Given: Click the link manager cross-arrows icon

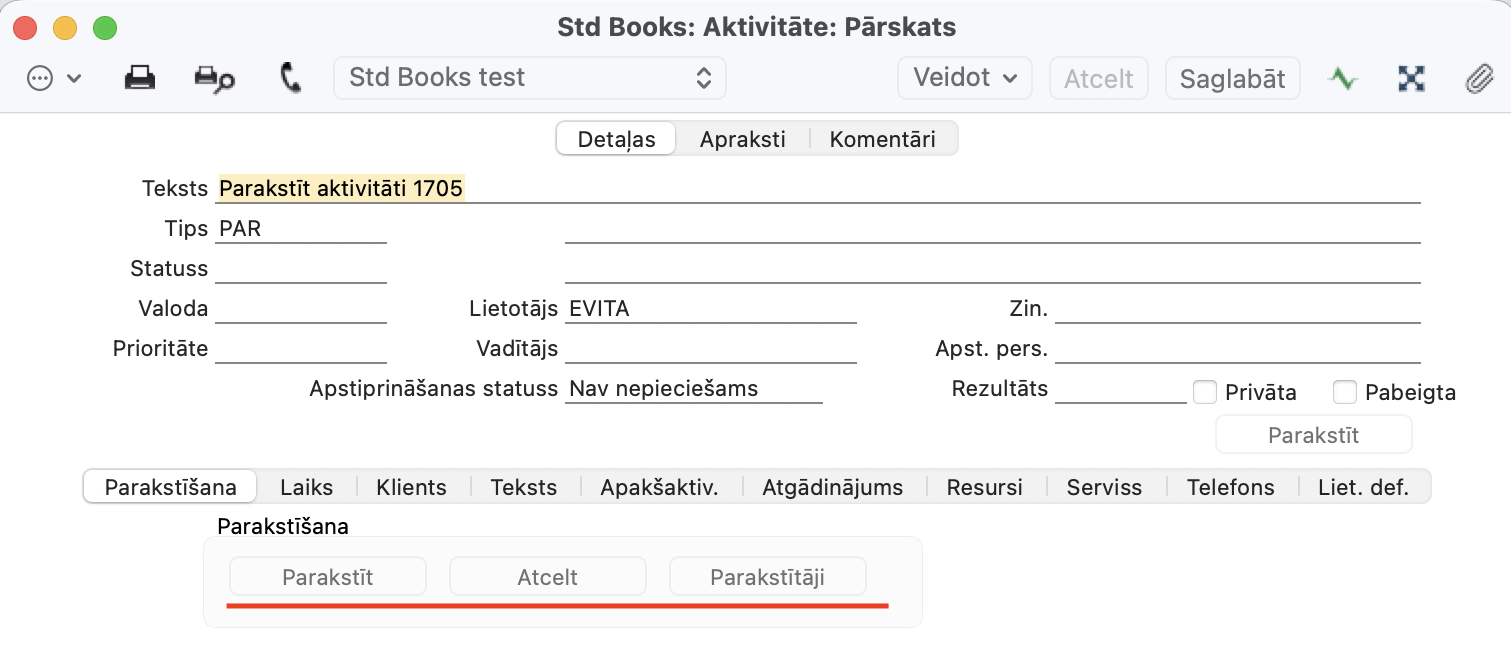Looking at the screenshot, I should click(x=1411, y=78).
